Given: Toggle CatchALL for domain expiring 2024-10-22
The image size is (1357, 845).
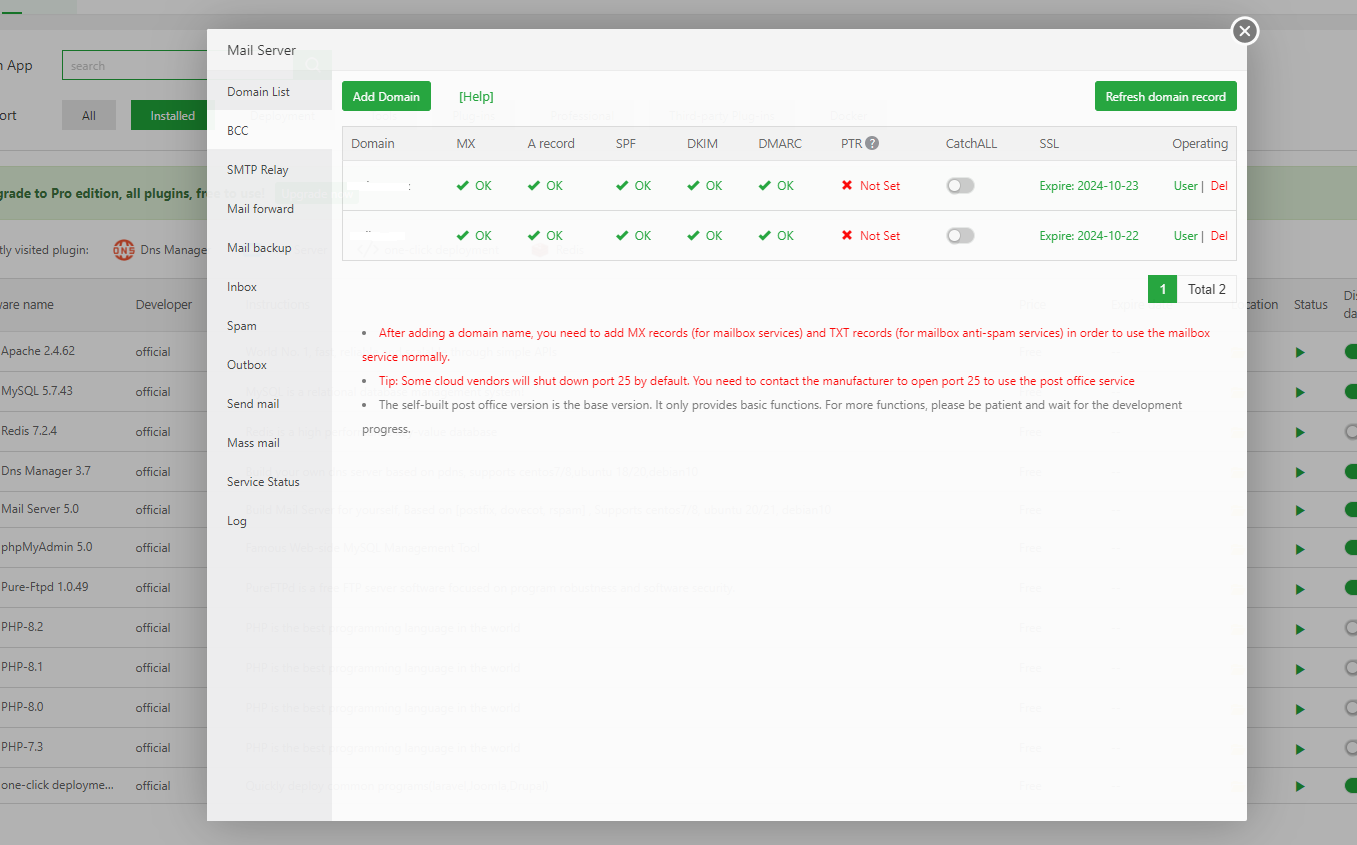Looking at the screenshot, I should pos(960,236).
